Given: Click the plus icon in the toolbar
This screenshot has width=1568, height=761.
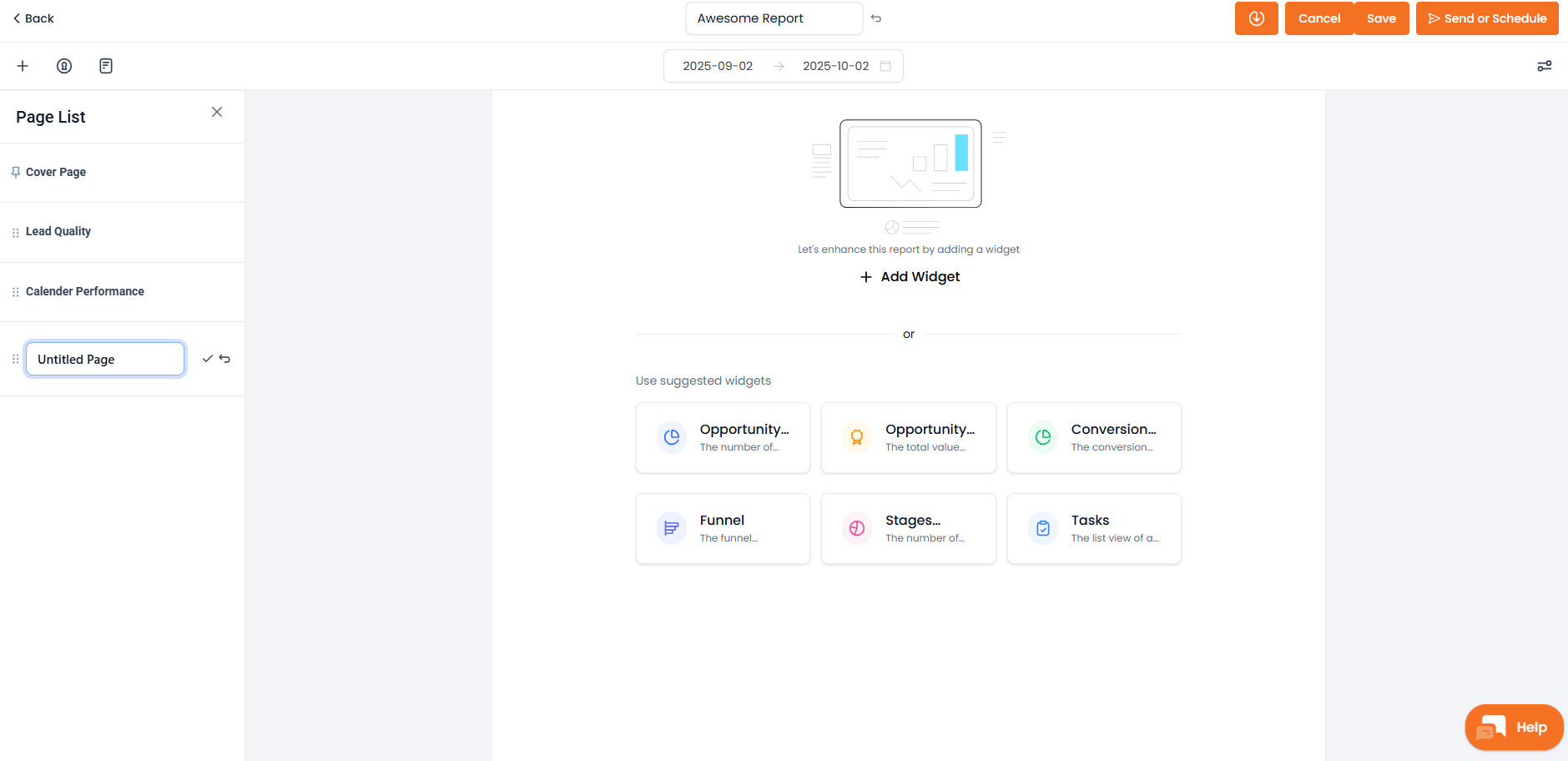Looking at the screenshot, I should click(23, 66).
